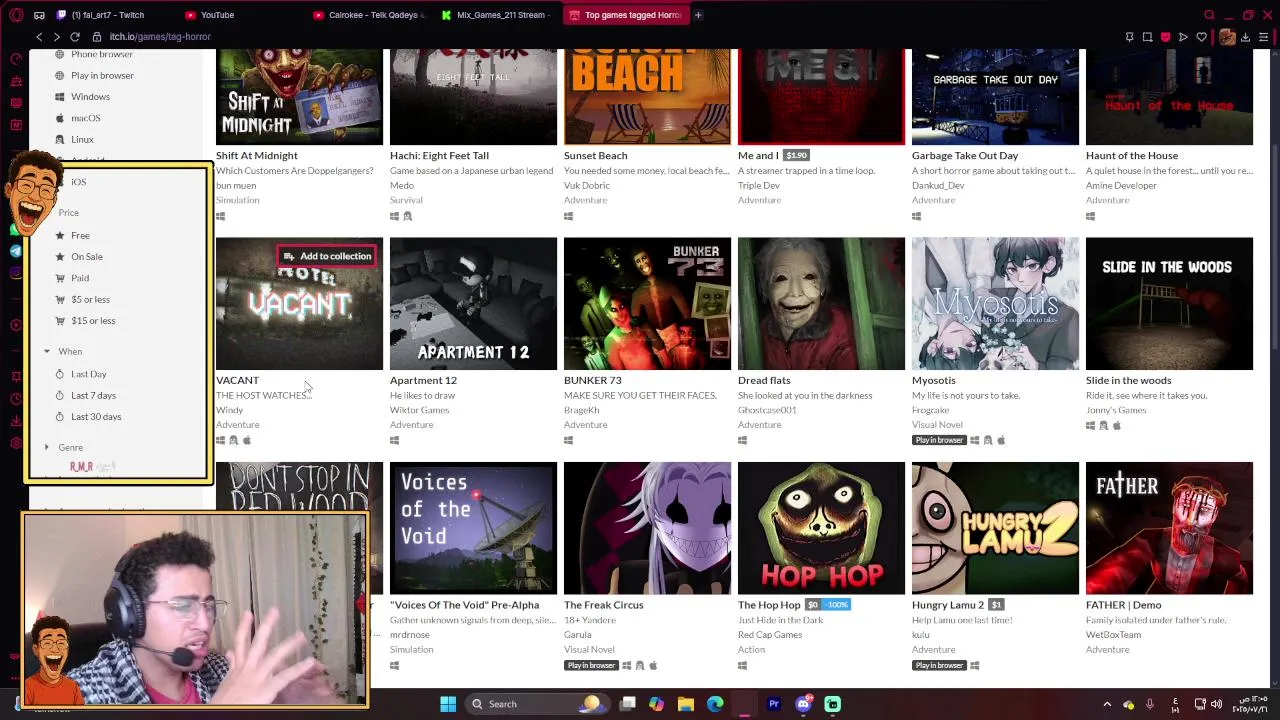Filter by Windows platform in sidebar

pos(90,97)
